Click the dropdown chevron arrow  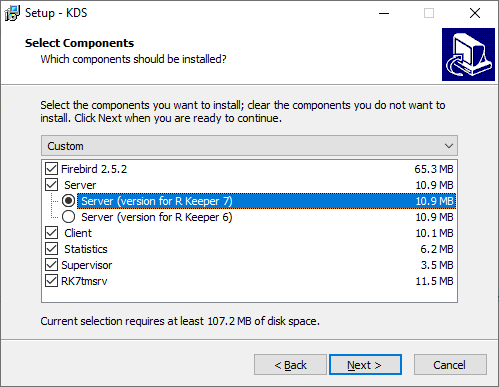tap(449, 146)
